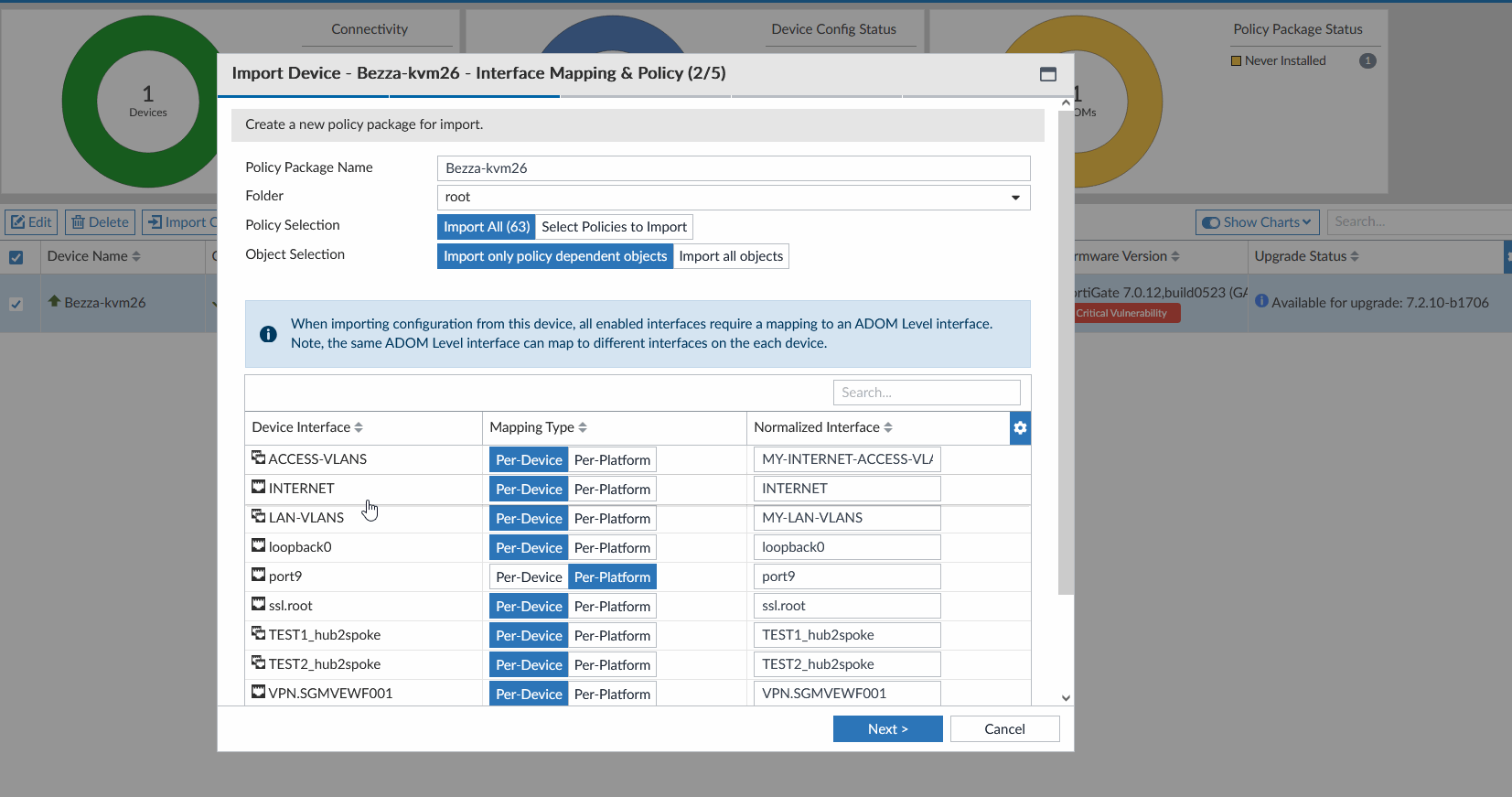Click the Next button

pyautogui.click(x=888, y=729)
